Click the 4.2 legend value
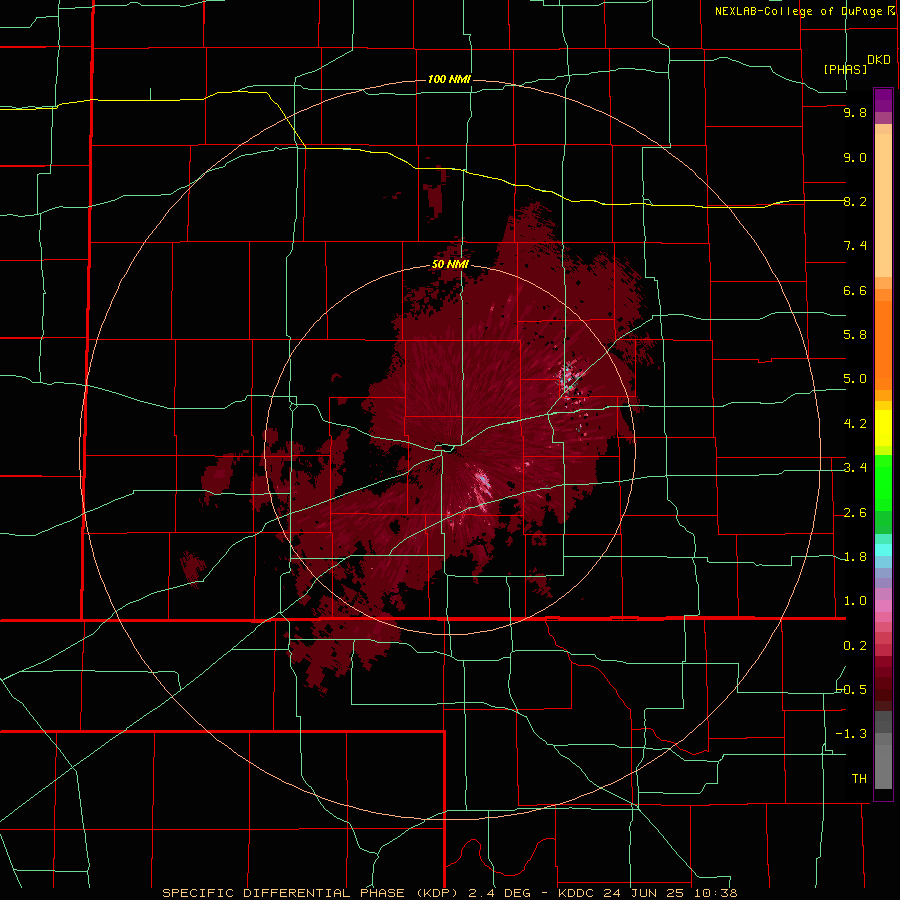This screenshot has height=900, width=900. tap(855, 424)
